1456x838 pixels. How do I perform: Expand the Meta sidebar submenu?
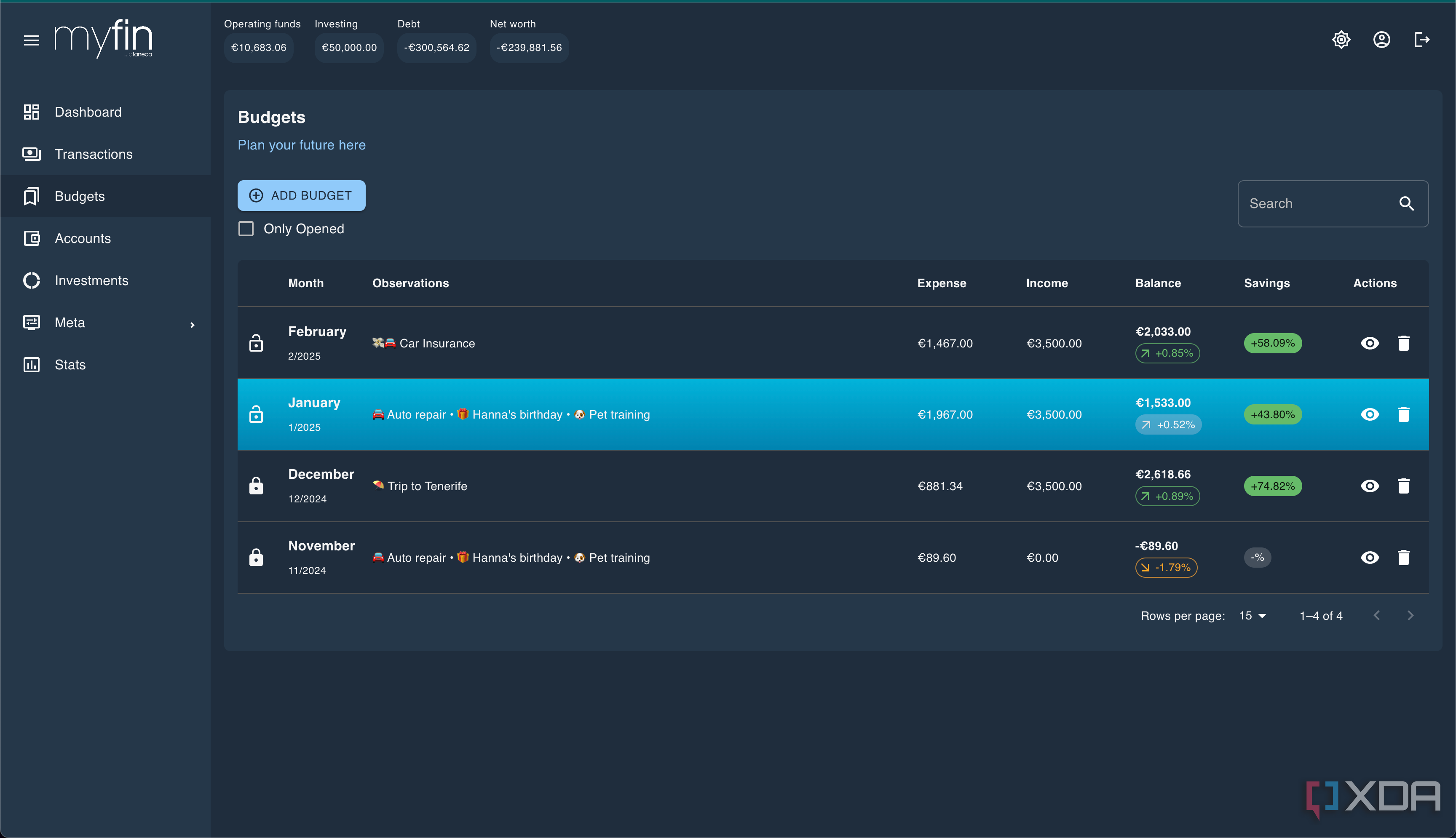pyautogui.click(x=192, y=325)
